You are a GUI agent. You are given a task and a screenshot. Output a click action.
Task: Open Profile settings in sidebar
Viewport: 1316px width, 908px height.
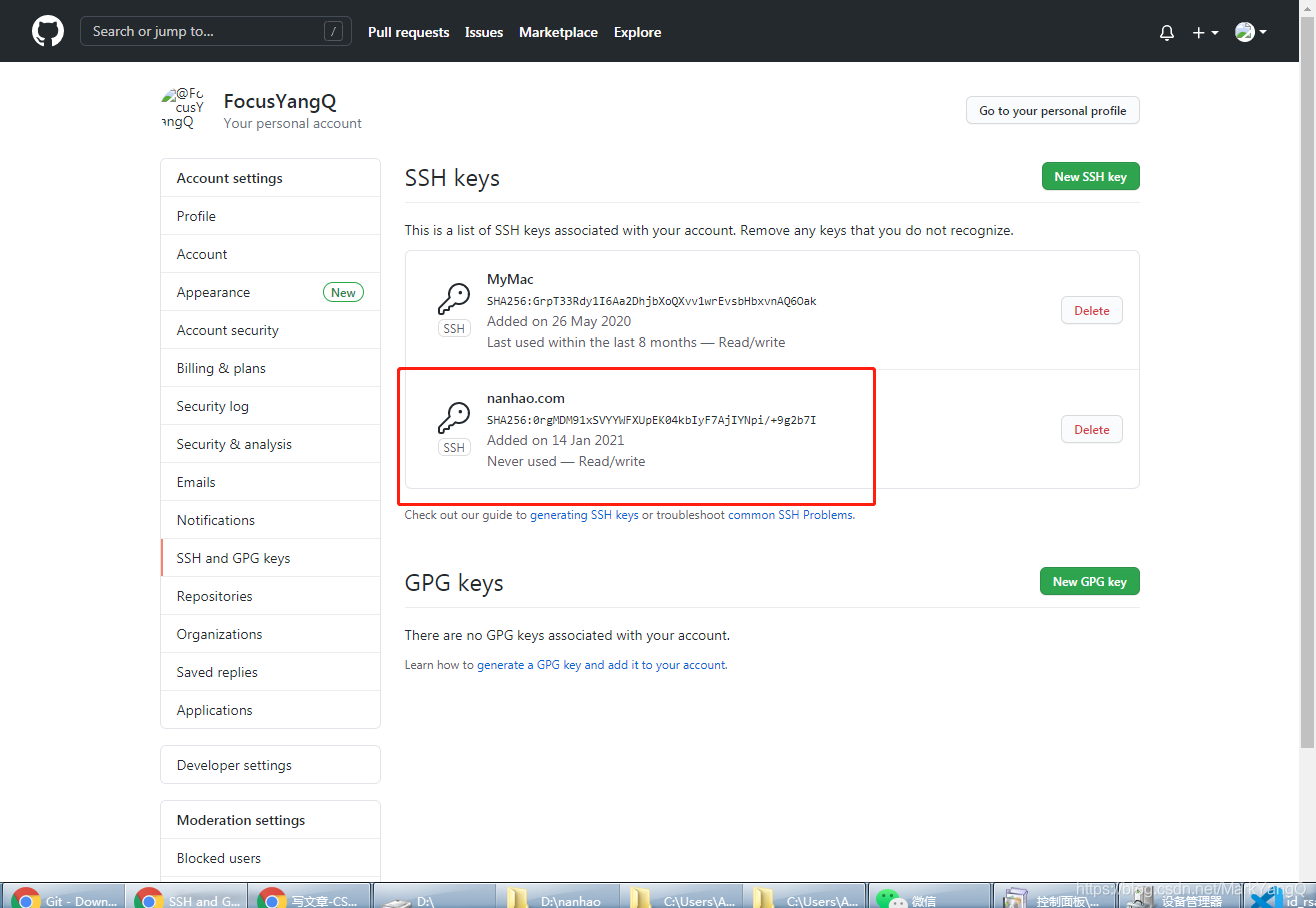click(270, 216)
